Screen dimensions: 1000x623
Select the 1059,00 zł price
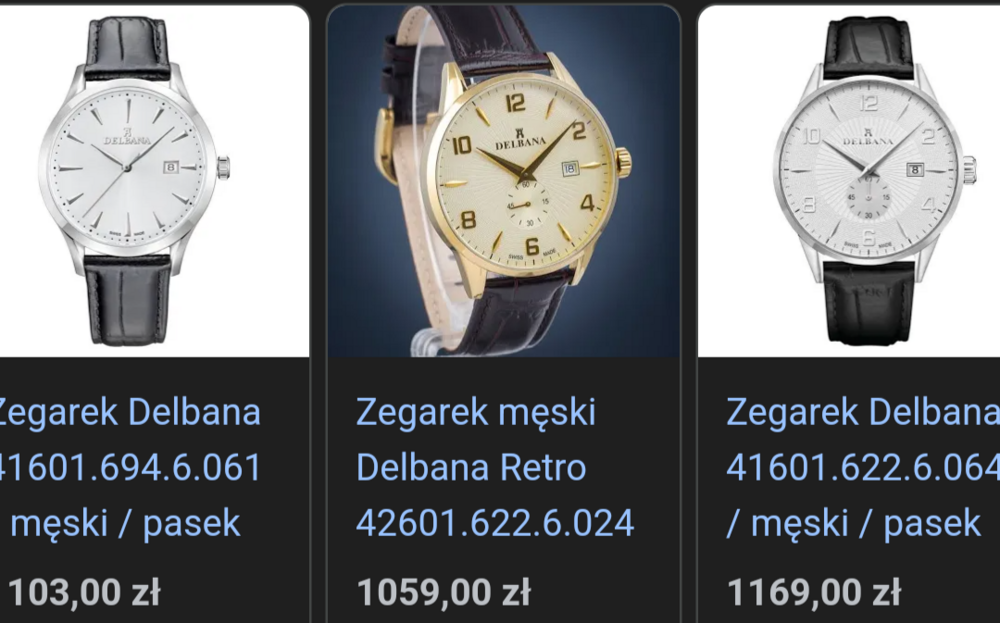tap(443, 592)
